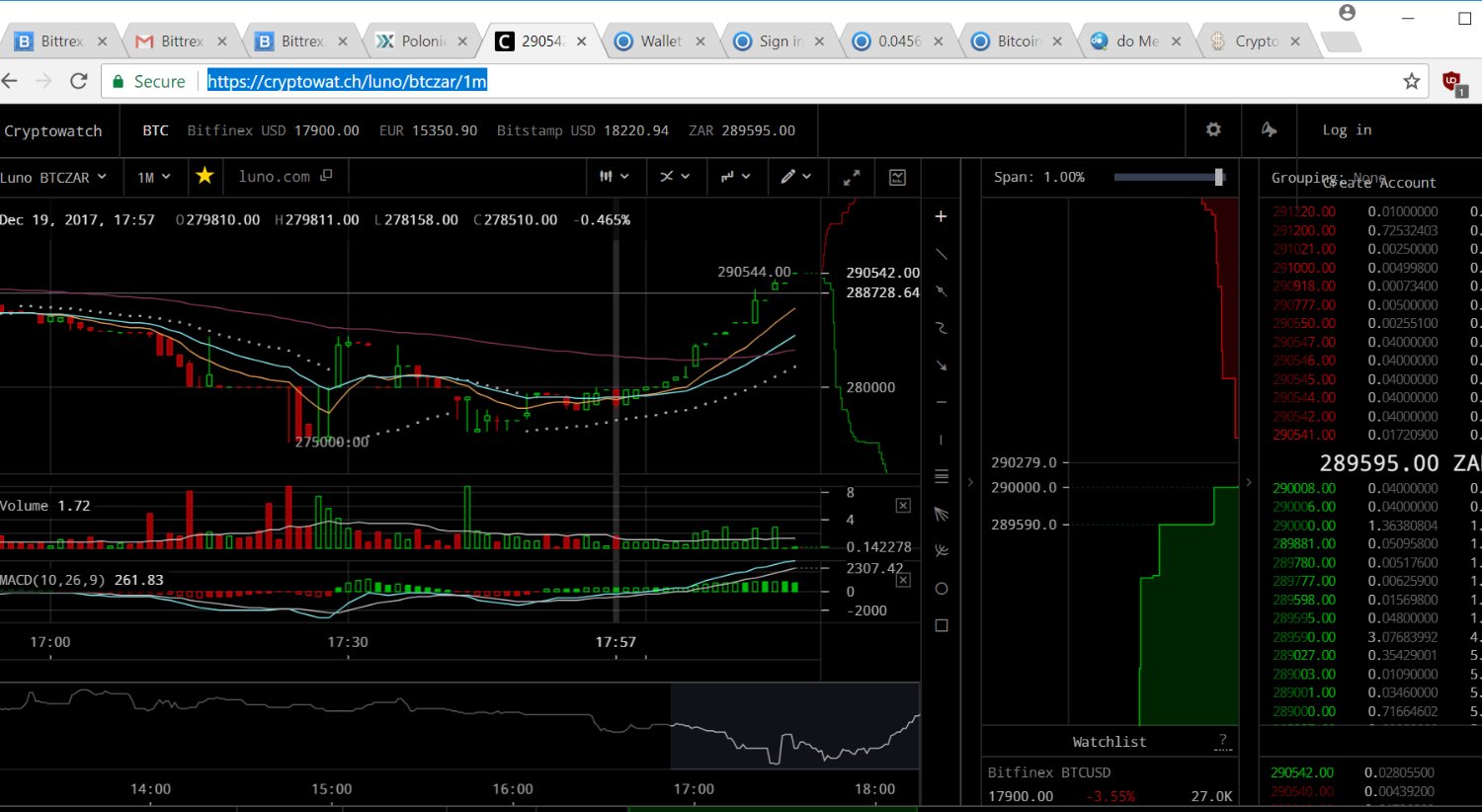Open the step-line analysis dropdown

tap(735, 177)
